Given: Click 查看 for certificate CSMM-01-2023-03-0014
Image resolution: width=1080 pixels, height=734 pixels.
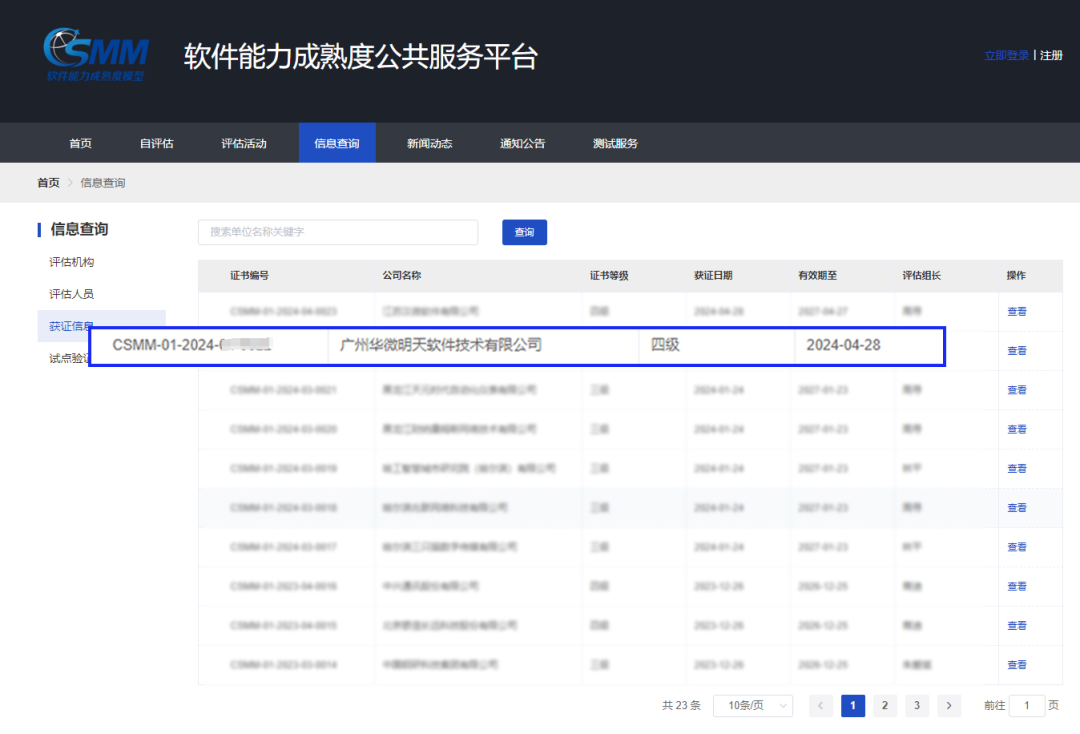Looking at the screenshot, I should click(x=1017, y=664).
